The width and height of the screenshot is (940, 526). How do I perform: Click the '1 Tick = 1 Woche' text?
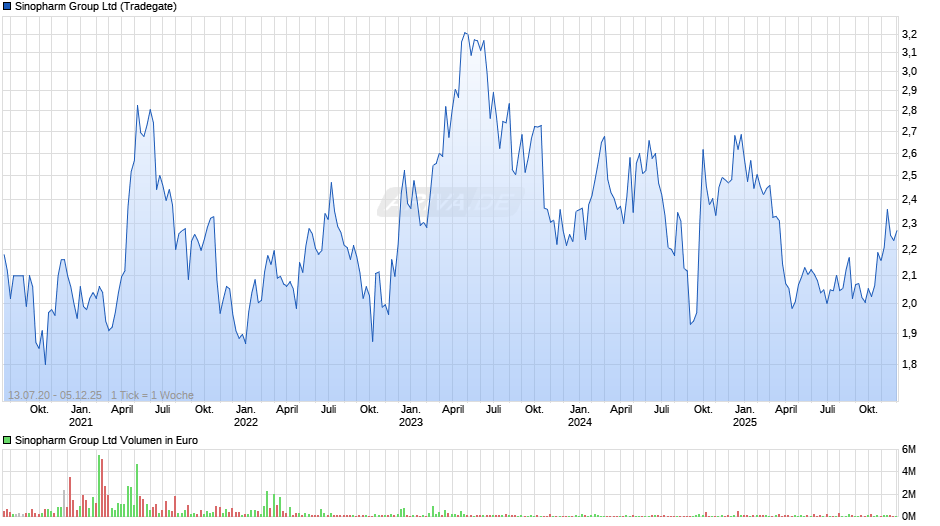(x=152, y=395)
